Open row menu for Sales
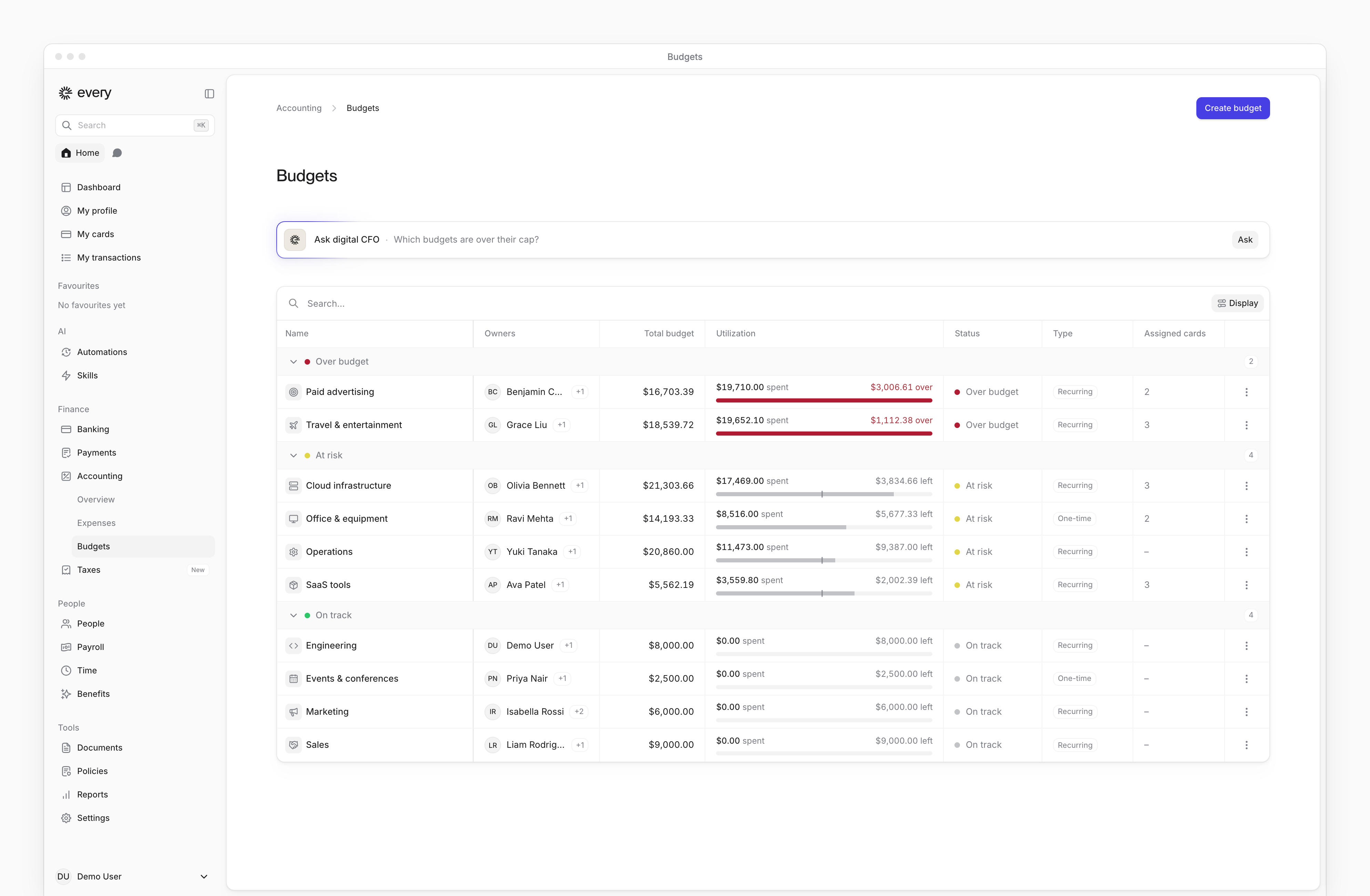Image resolution: width=1370 pixels, height=896 pixels. [x=1246, y=745]
